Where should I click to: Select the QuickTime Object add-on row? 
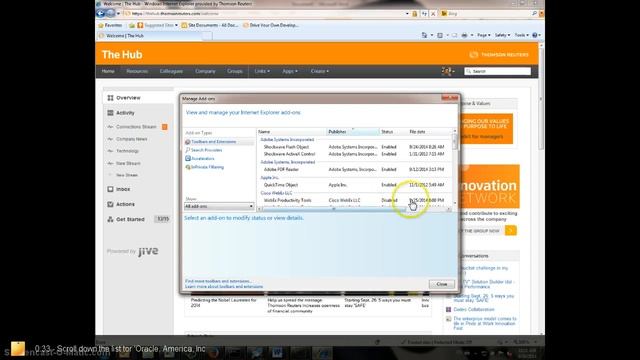(x=354, y=185)
